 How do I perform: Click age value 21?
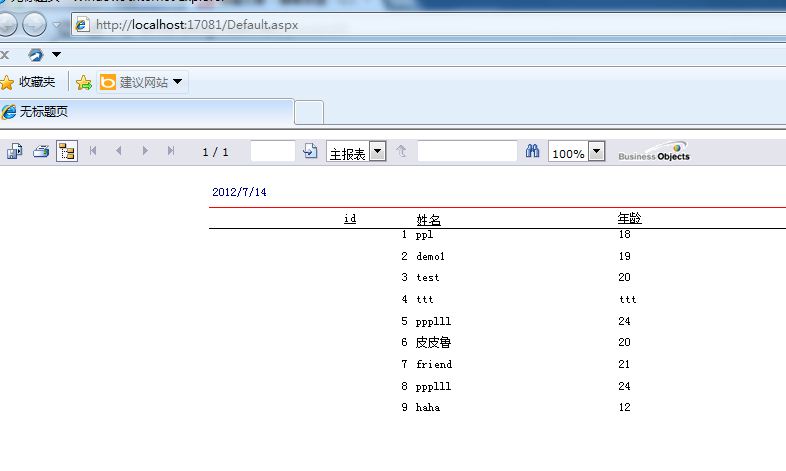coord(624,364)
